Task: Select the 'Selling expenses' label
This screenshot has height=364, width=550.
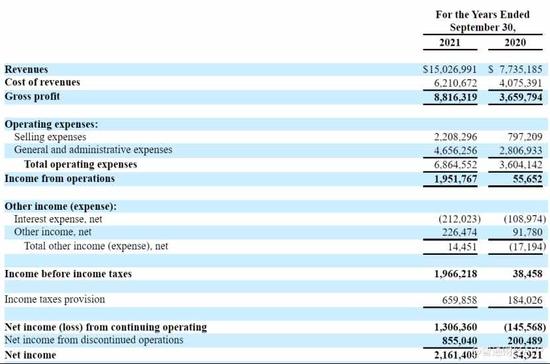Action: point(50,137)
